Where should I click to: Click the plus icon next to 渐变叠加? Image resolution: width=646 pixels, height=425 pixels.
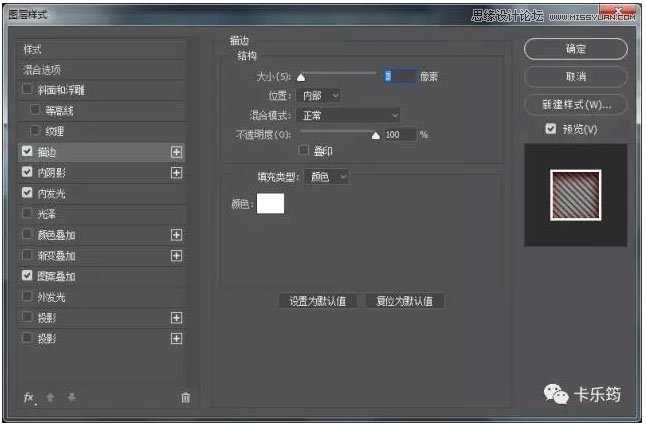(x=177, y=256)
